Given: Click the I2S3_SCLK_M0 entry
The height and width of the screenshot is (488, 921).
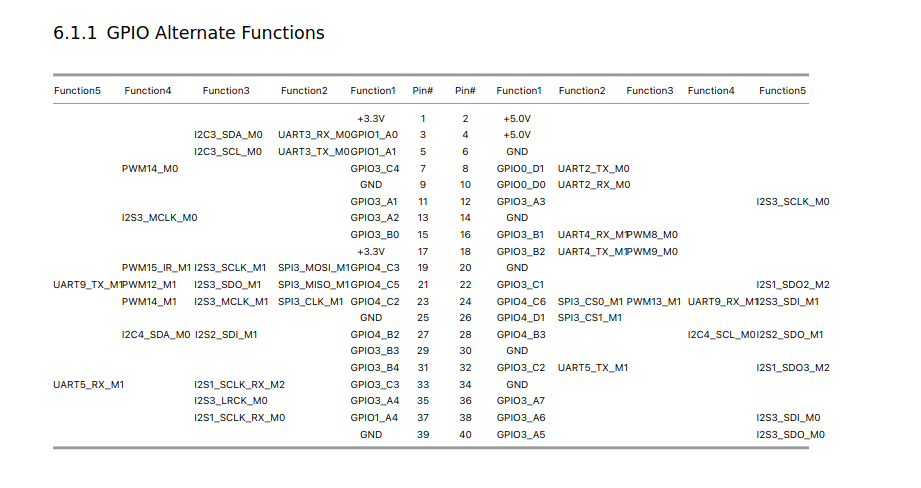Looking at the screenshot, I should 793,201.
